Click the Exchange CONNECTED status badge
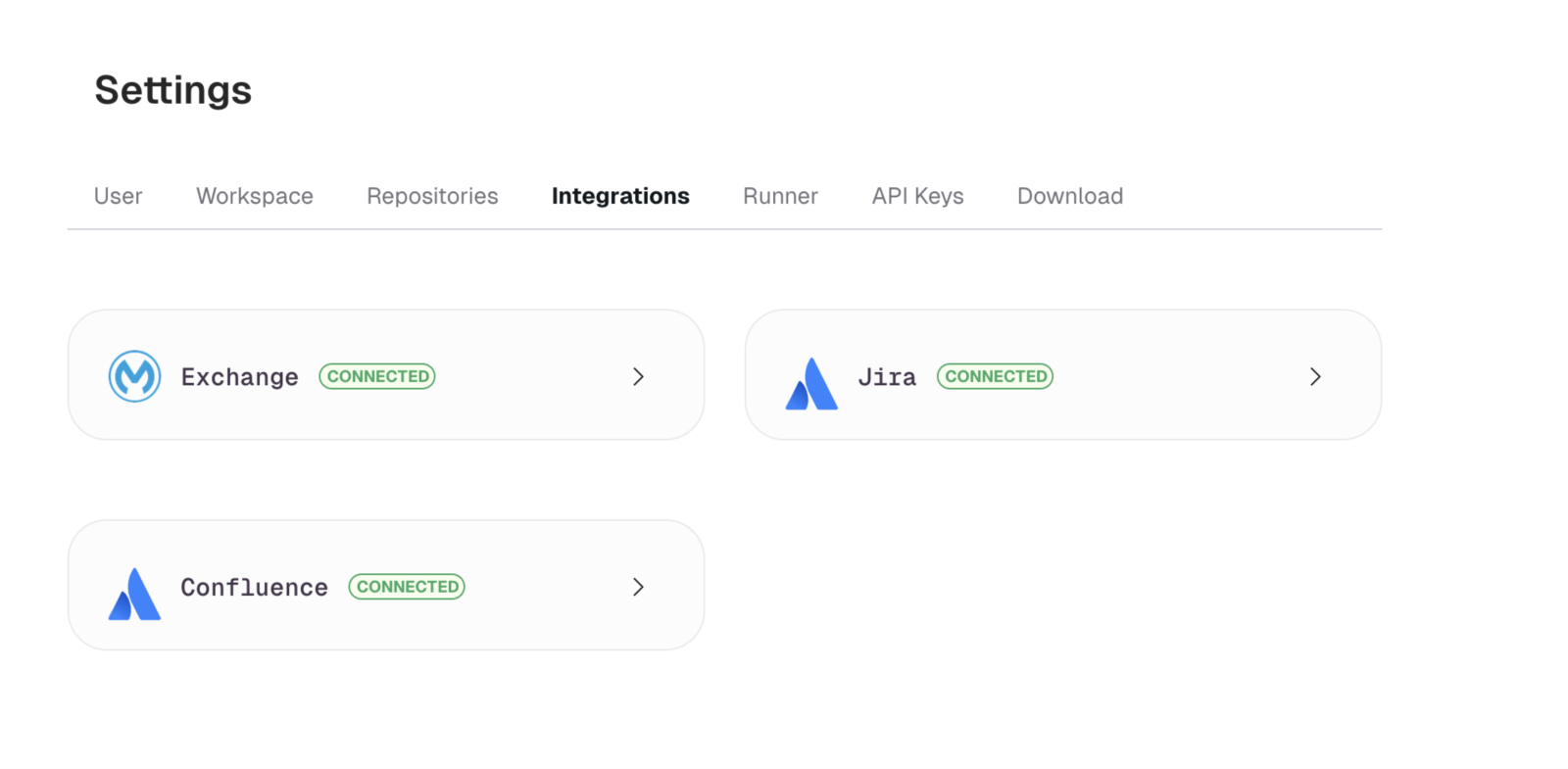Viewport: 1568px width, 769px height. (x=377, y=376)
